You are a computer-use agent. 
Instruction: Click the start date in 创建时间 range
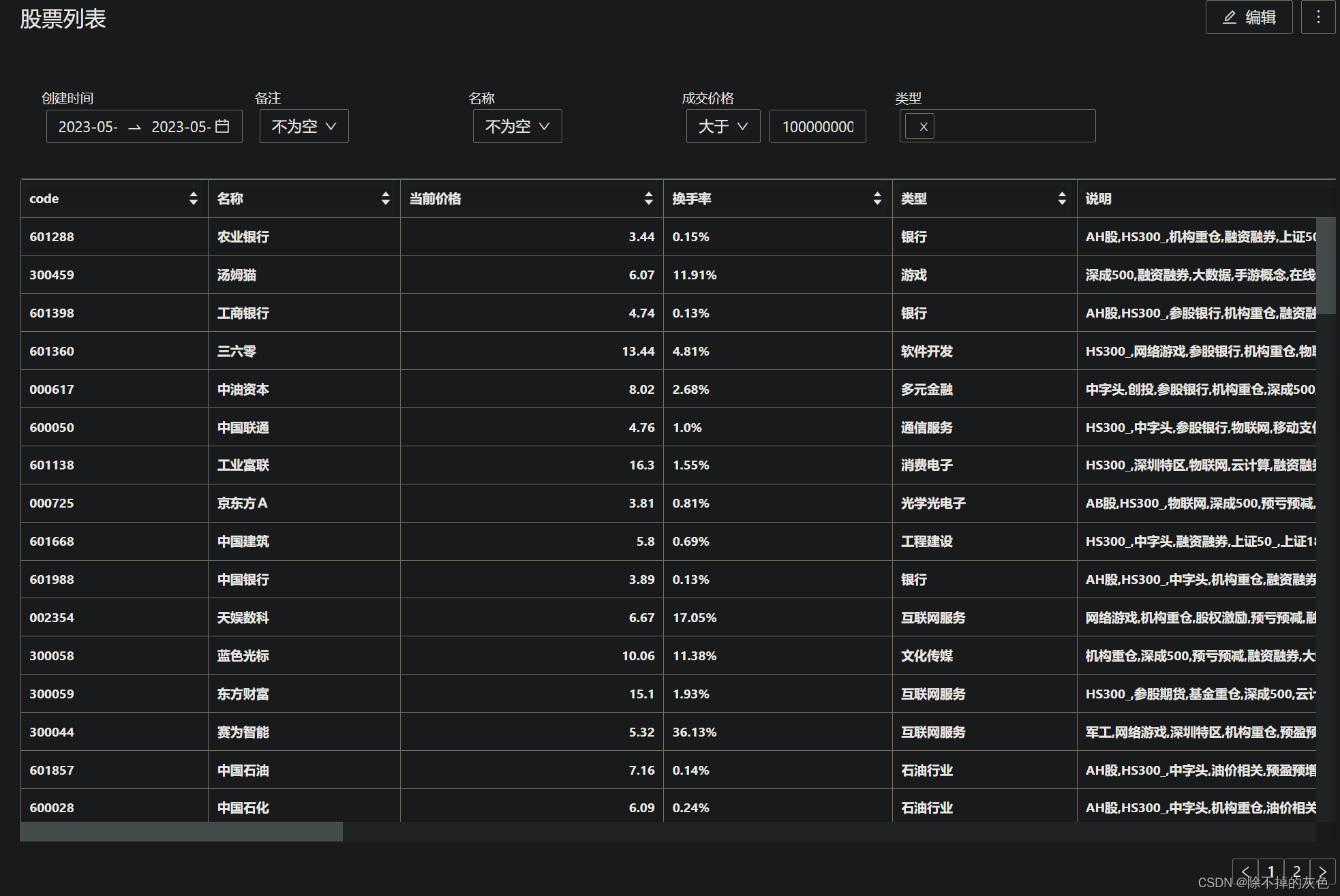click(89, 127)
